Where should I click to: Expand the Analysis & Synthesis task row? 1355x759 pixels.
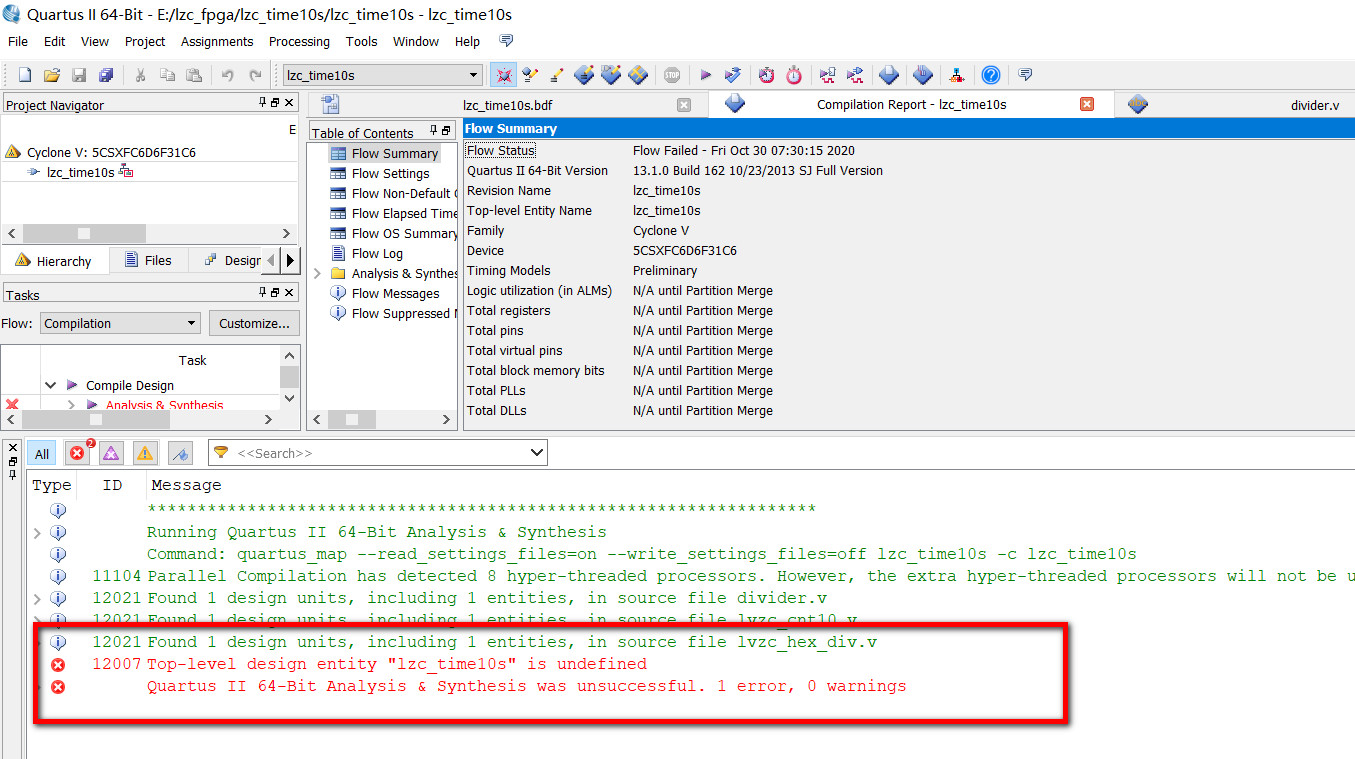coord(71,405)
